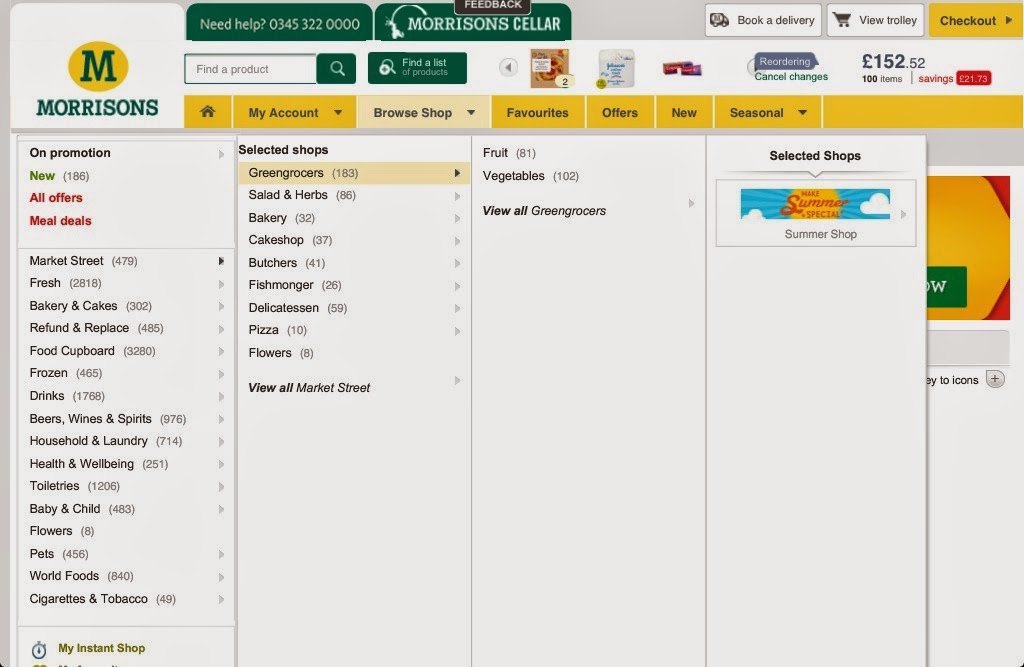Click the Reordering tag
This screenshot has height=667, width=1024.
click(785, 61)
